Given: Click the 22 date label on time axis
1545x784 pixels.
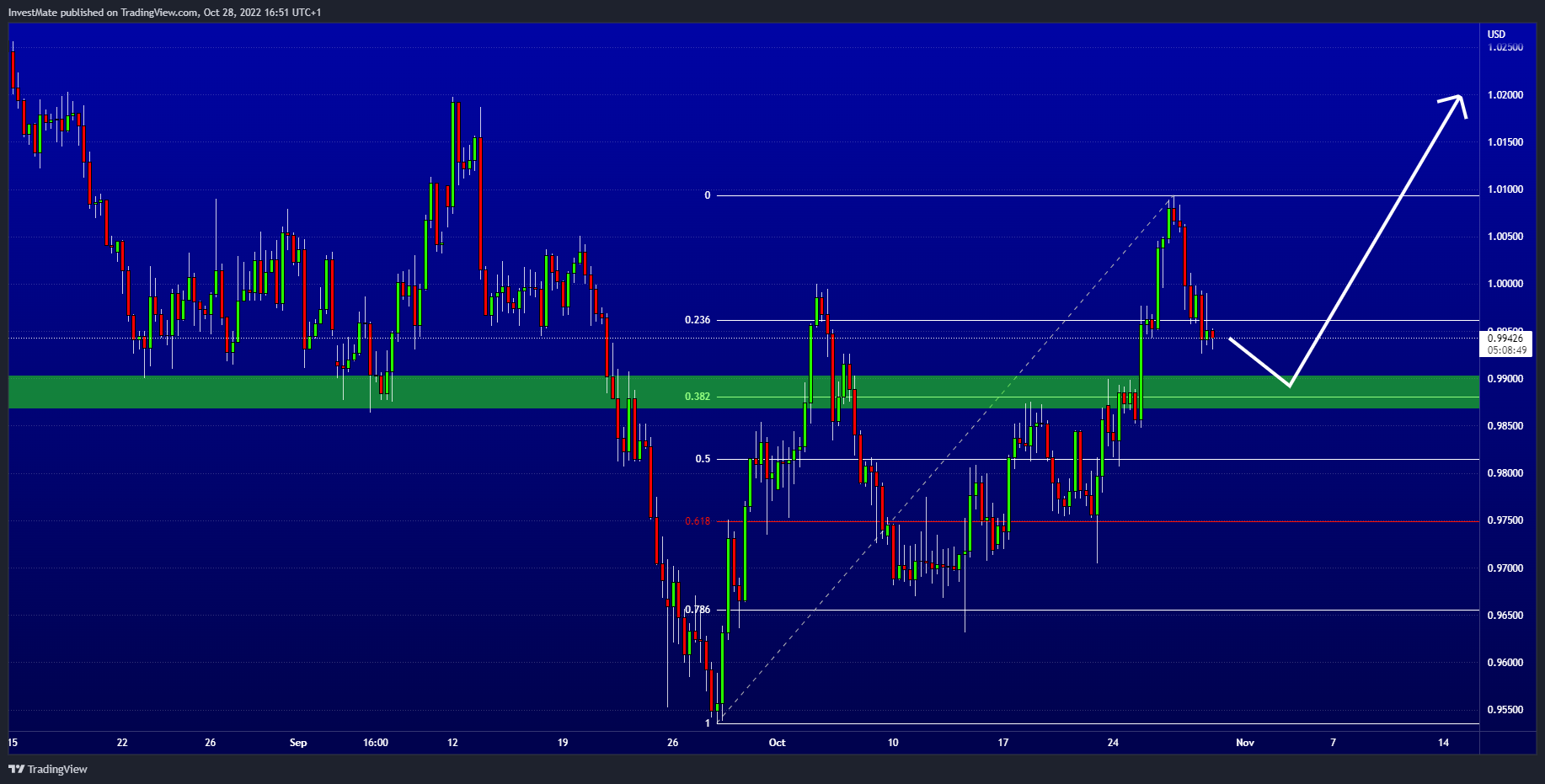Looking at the screenshot, I should [122, 743].
